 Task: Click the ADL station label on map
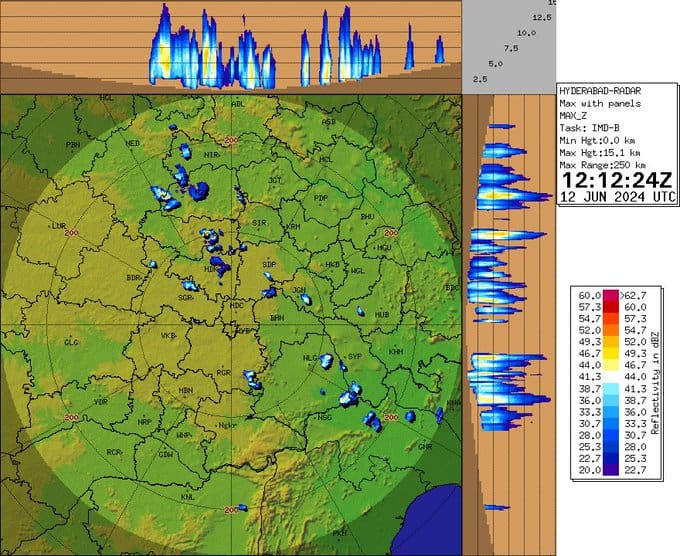238,104
